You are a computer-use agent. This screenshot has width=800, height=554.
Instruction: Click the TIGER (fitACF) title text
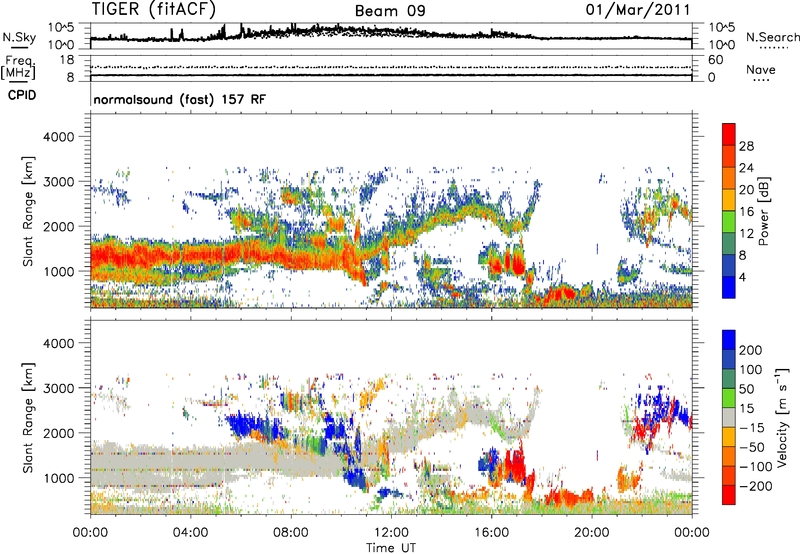coord(154,10)
